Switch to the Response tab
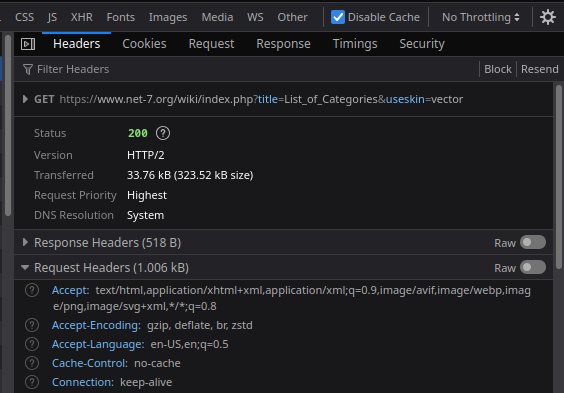 283,44
